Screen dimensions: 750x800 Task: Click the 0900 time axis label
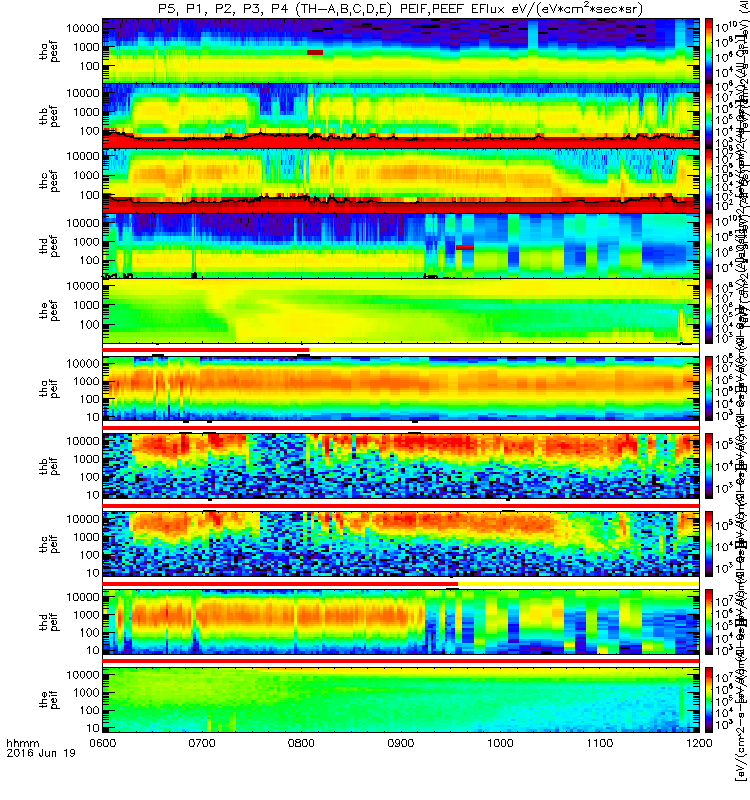coord(401,743)
